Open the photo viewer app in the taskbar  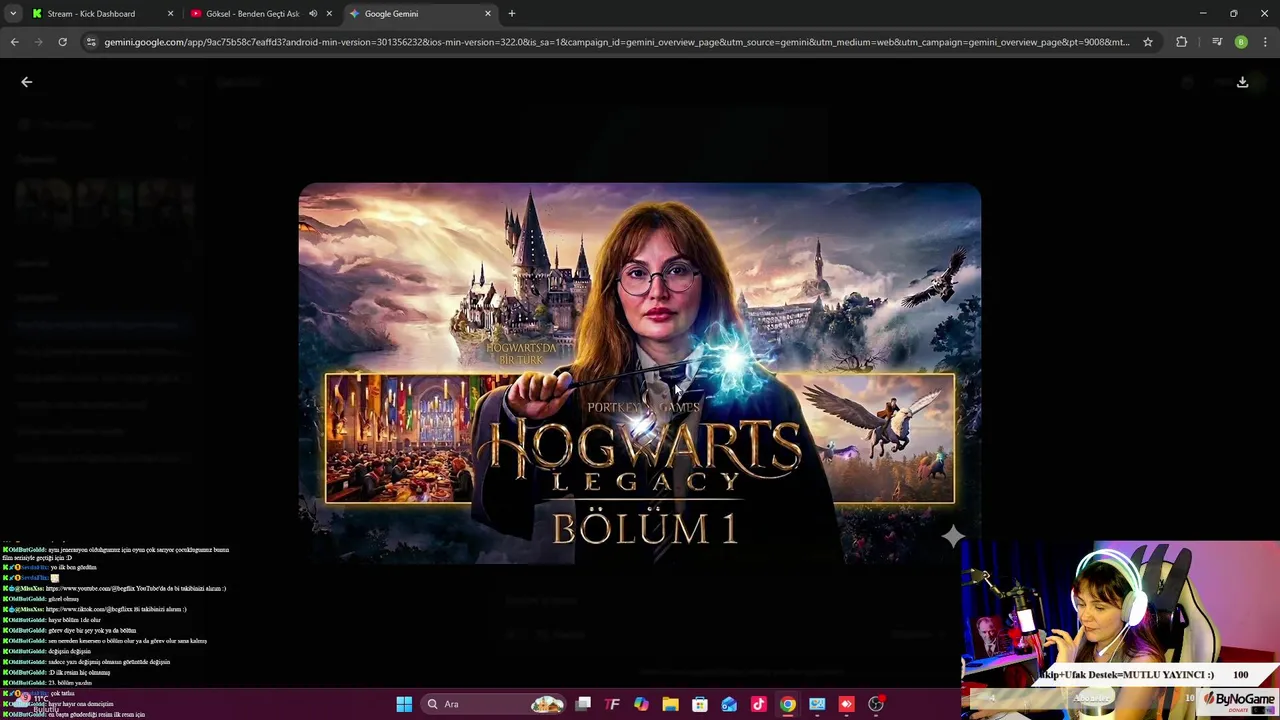coord(817,704)
